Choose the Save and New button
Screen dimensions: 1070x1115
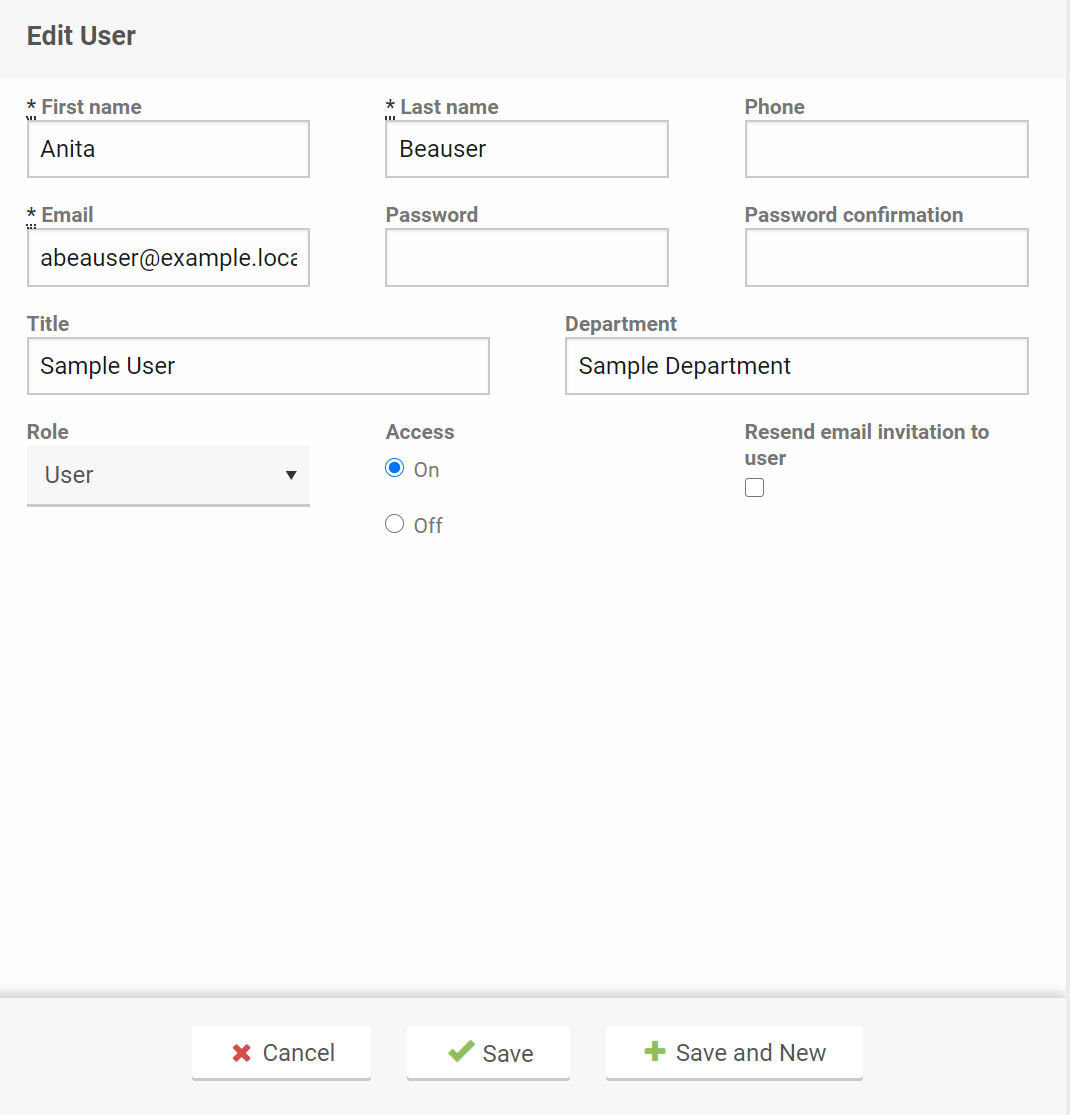click(x=734, y=1053)
